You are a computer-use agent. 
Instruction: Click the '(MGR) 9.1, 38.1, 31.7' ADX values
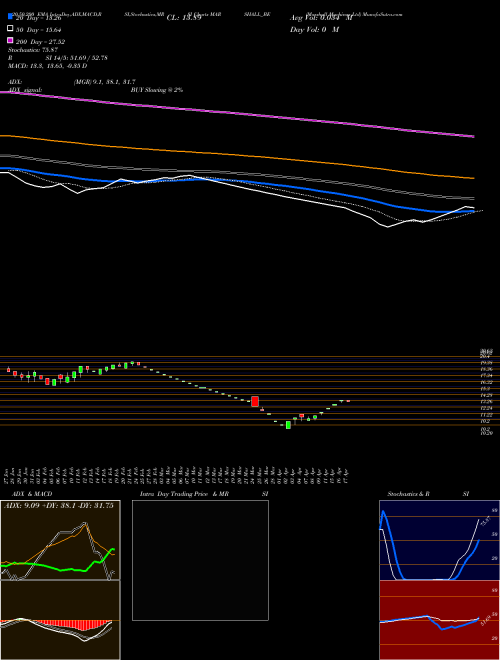[104, 82]
